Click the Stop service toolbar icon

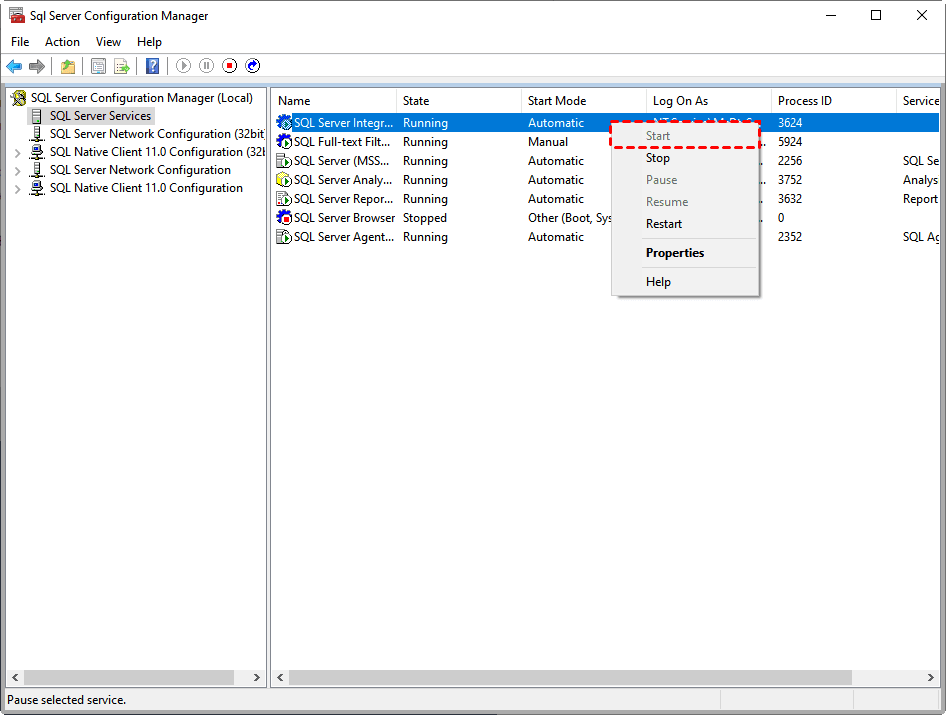pos(229,66)
